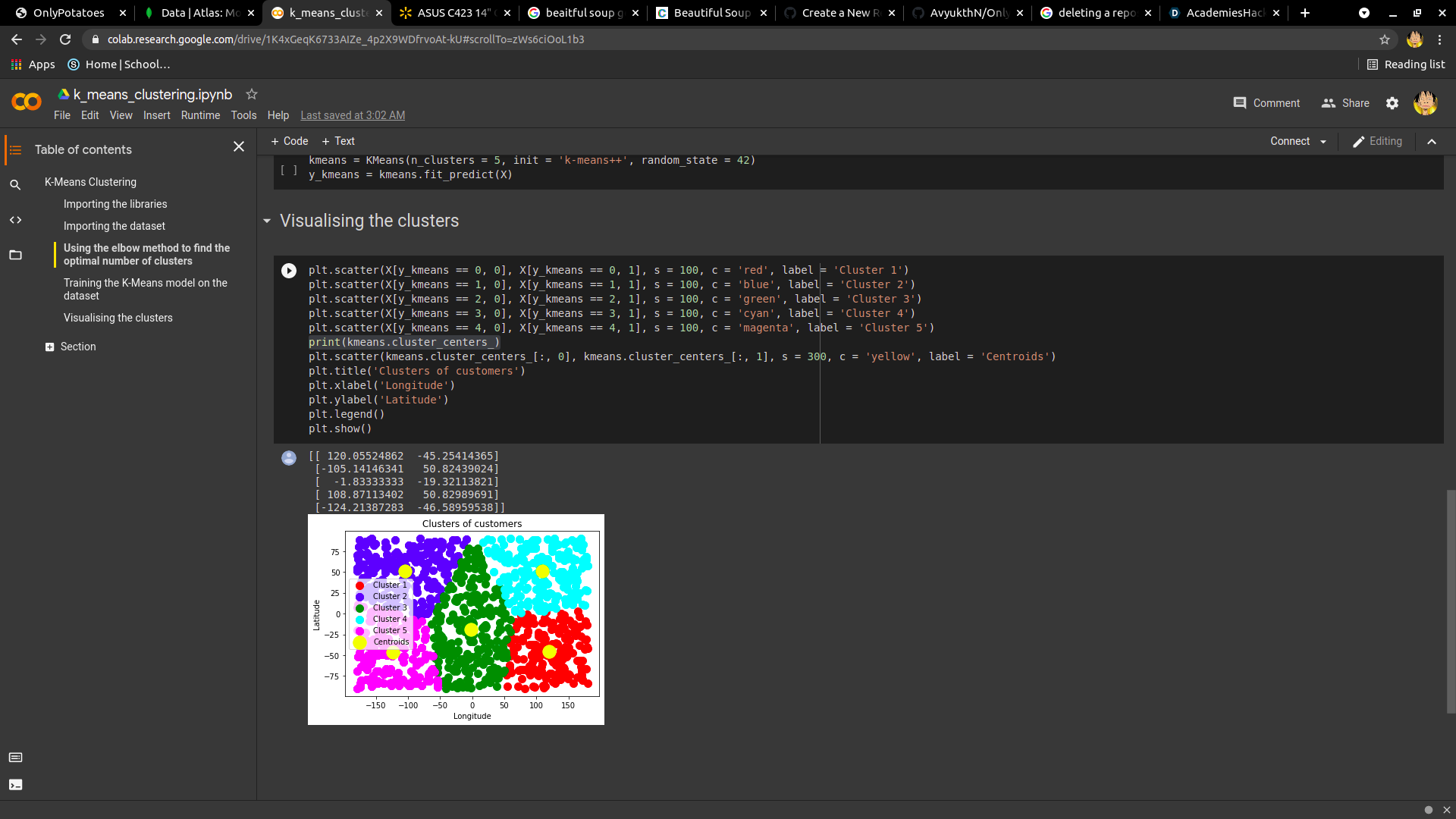Open the Connect options dropdown arrow
The image size is (1456, 819).
(x=1323, y=142)
